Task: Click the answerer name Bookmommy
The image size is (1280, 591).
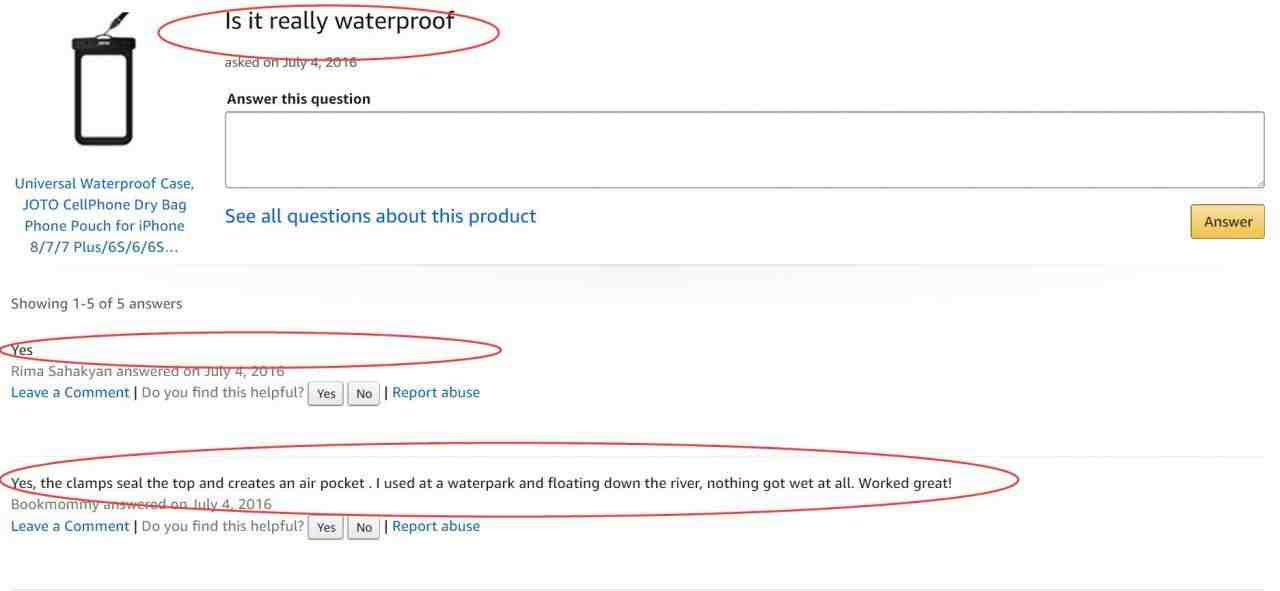Action: [55, 504]
